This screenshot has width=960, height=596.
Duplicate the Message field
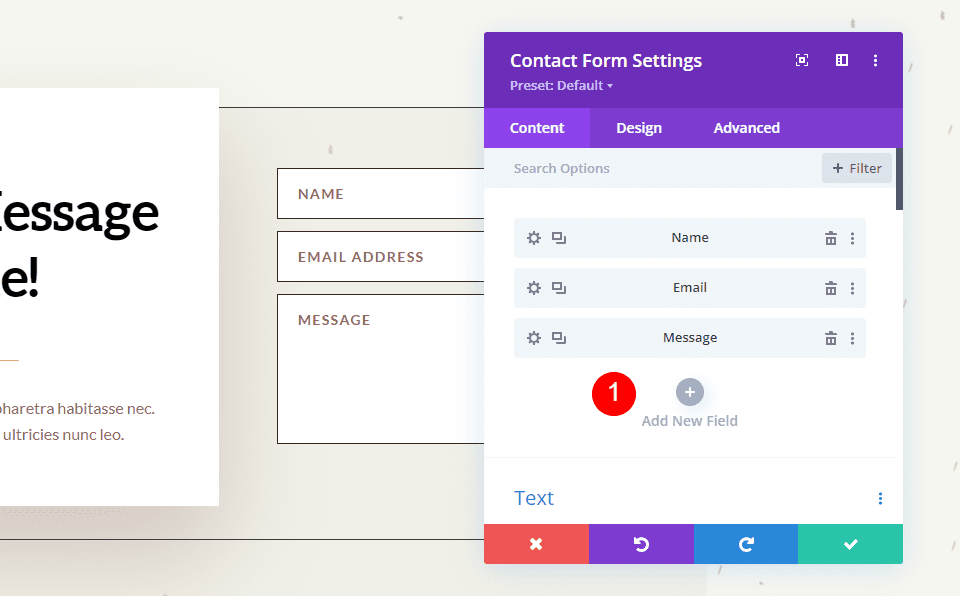(559, 338)
